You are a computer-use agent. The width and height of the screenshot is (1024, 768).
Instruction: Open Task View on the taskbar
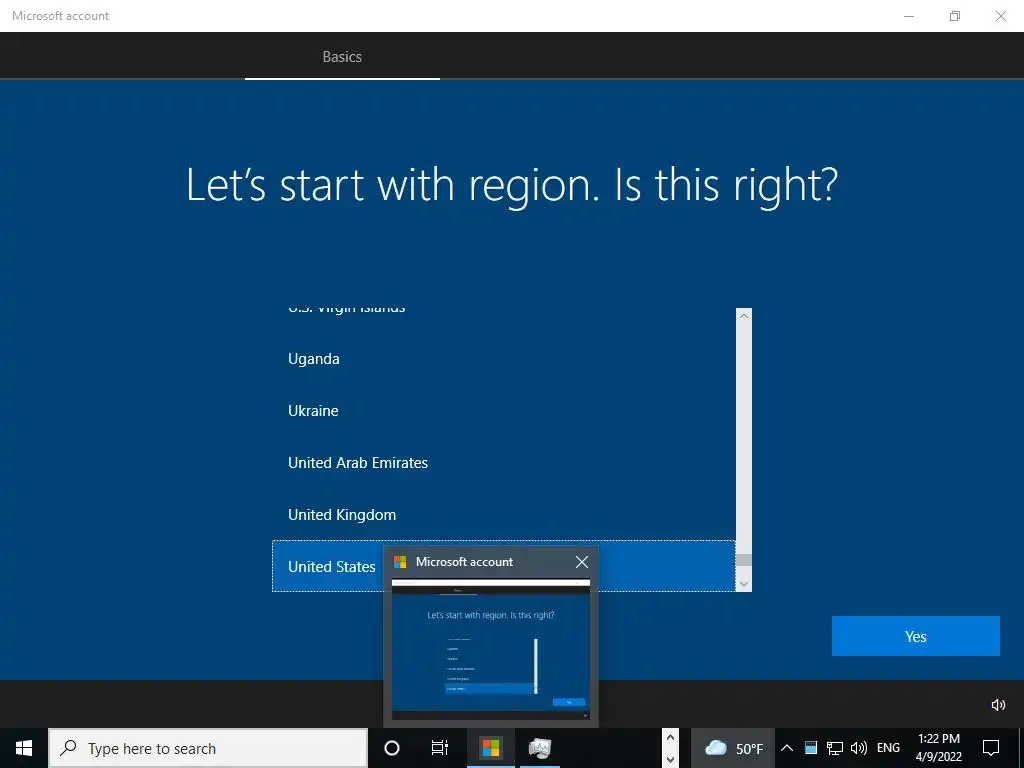440,748
